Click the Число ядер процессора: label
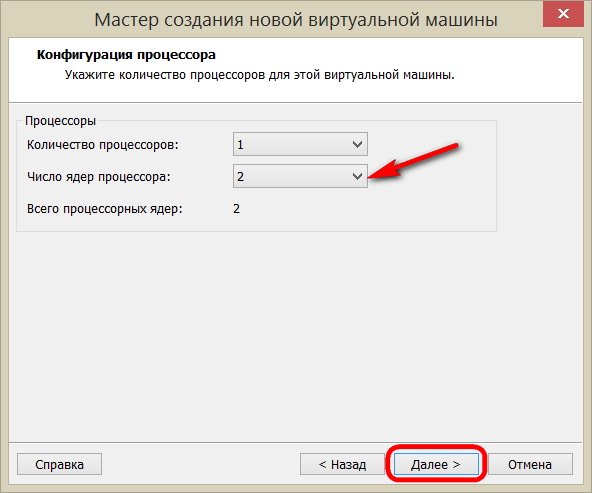This screenshot has height=493, width=592. [99, 177]
